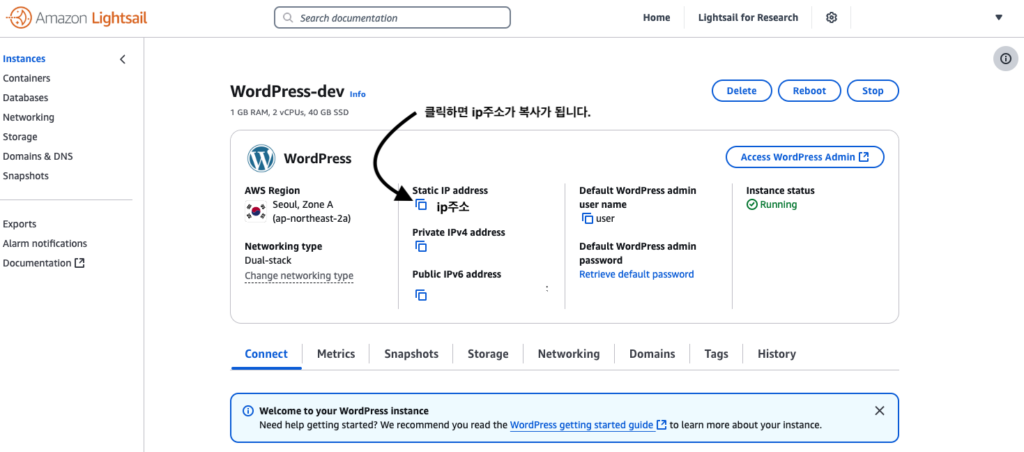Open Networking in the sidebar
The height and width of the screenshot is (452, 1024).
click(29, 118)
